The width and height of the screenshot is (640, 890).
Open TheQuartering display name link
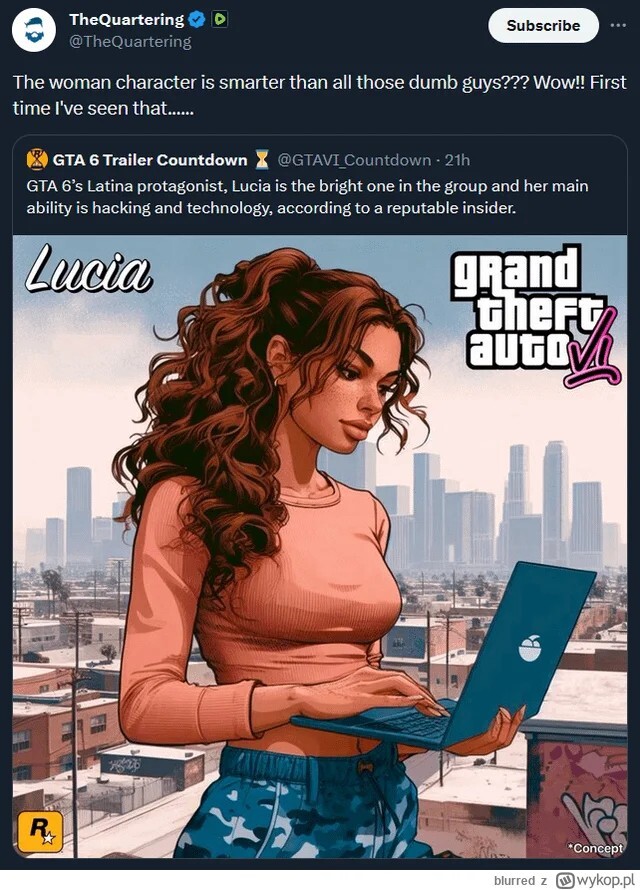click(x=127, y=20)
